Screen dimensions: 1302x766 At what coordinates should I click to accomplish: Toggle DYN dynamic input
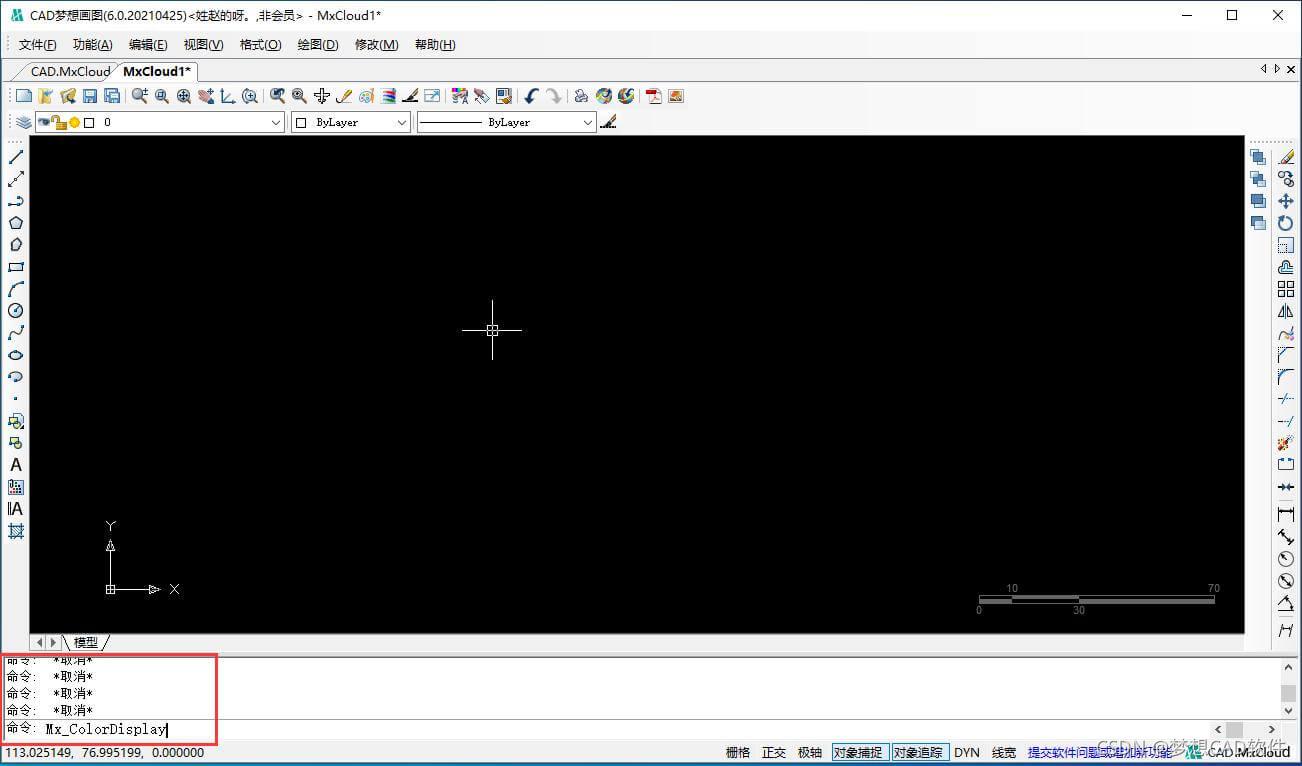pyautogui.click(x=967, y=752)
